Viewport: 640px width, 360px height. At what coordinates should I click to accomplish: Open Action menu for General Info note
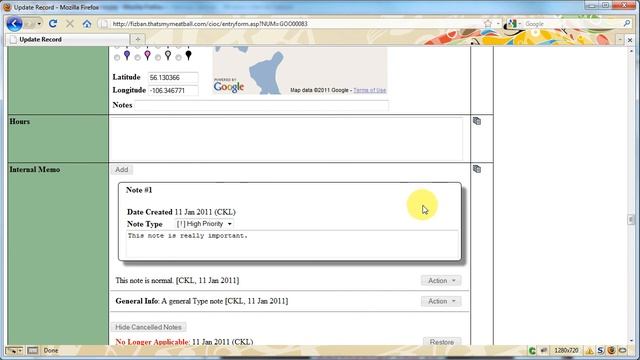click(441, 301)
